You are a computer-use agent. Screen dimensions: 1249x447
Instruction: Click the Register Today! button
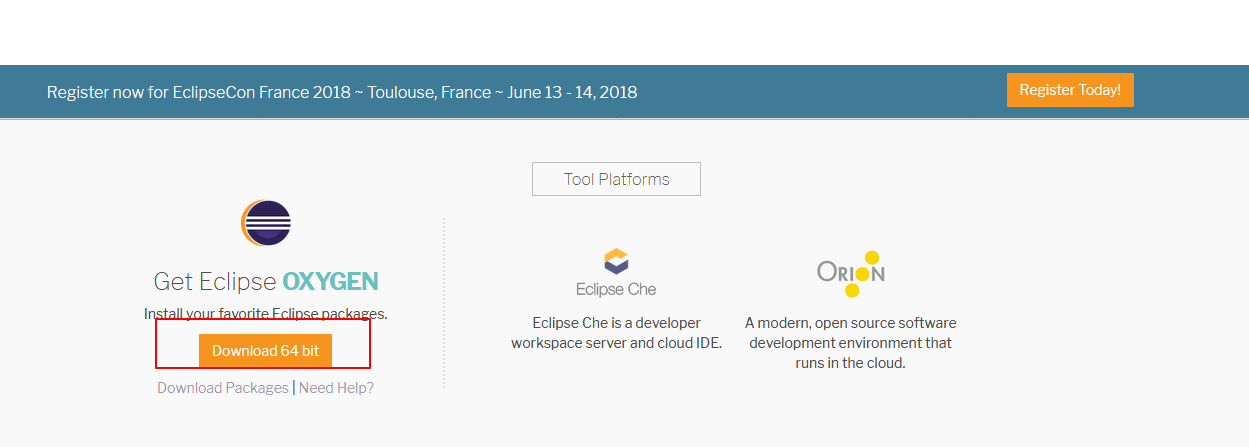[x=1070, y=90]
